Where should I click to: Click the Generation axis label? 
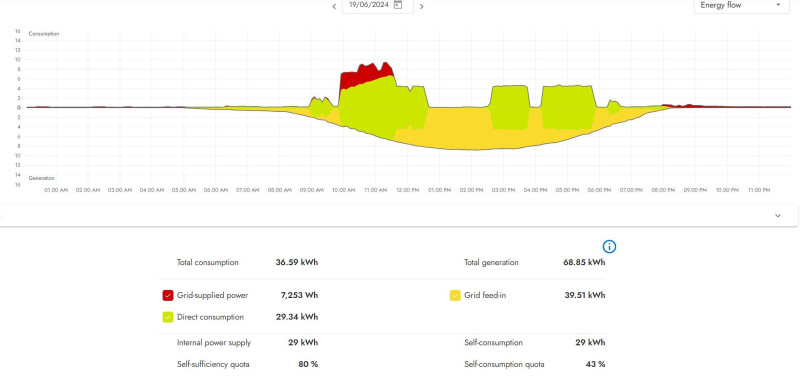(41, 178)
